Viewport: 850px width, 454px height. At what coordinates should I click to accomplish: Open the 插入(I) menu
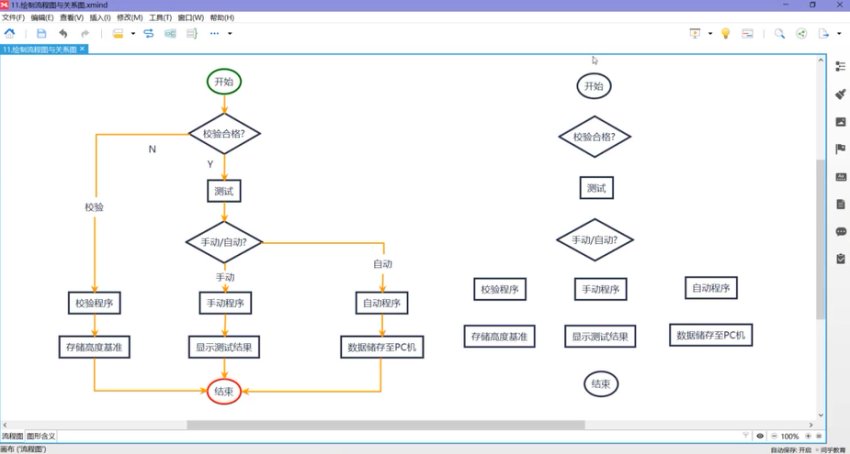click(100, 18)
